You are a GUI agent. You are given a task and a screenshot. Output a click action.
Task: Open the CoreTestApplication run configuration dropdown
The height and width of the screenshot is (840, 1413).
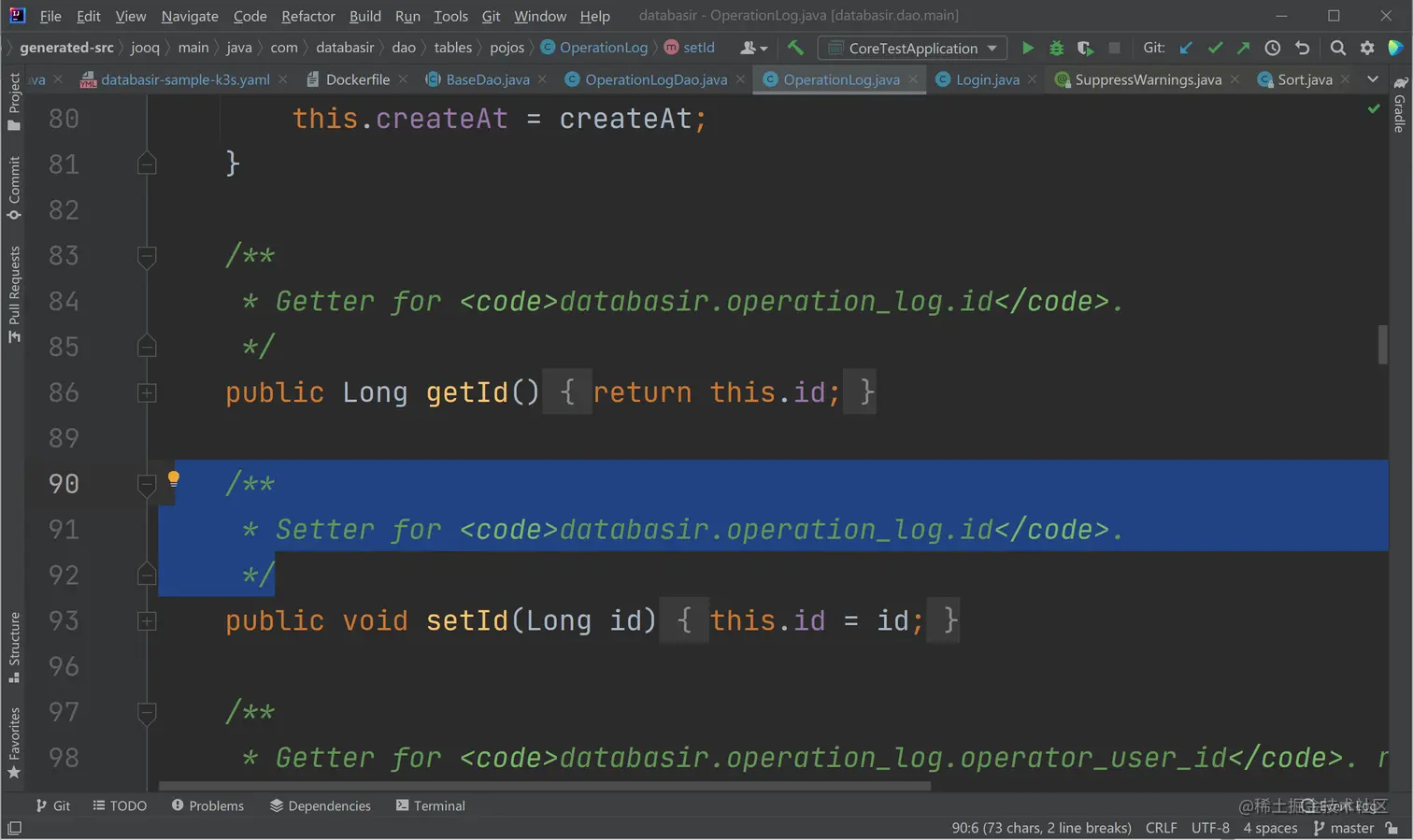point(912,48)
